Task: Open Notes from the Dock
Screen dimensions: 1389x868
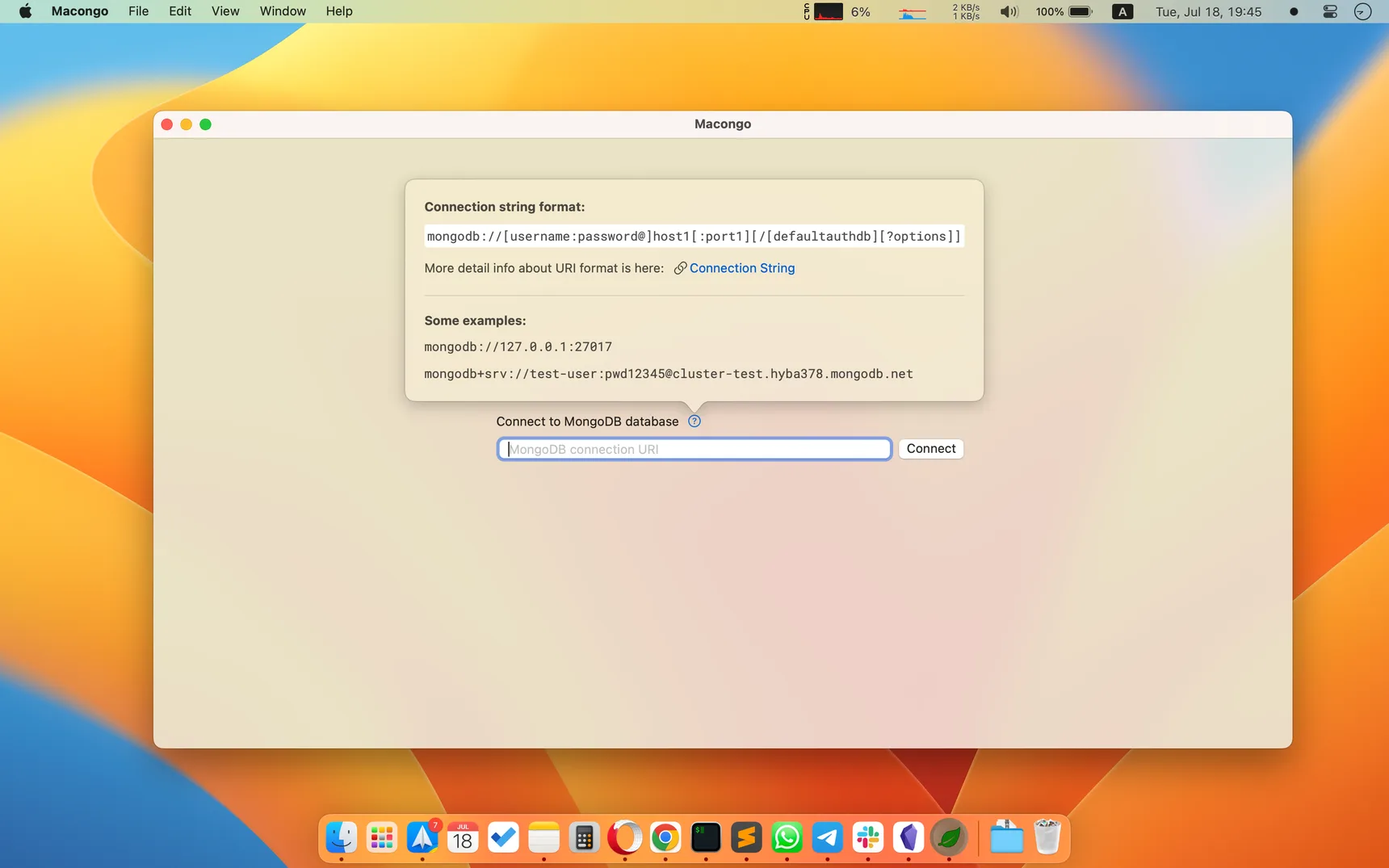Action: (543, 838)
